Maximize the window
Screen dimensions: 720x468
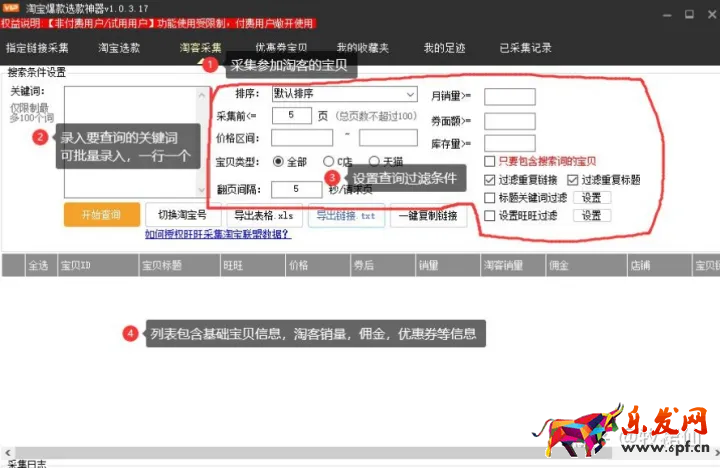coord(689,14)
